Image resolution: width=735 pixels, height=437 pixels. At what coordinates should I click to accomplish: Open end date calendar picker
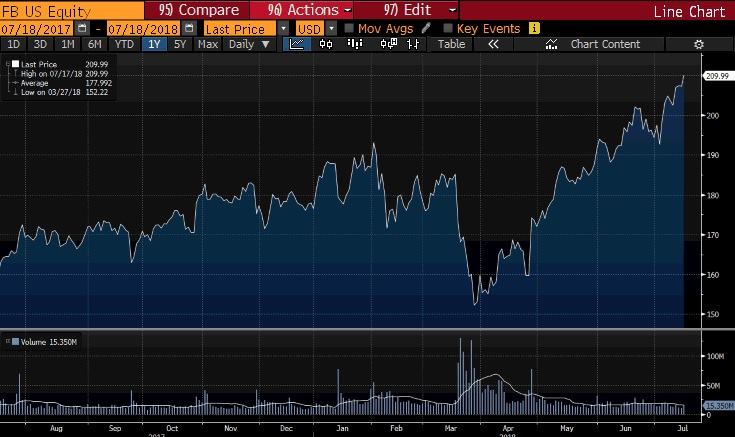[x=189, y=28]
